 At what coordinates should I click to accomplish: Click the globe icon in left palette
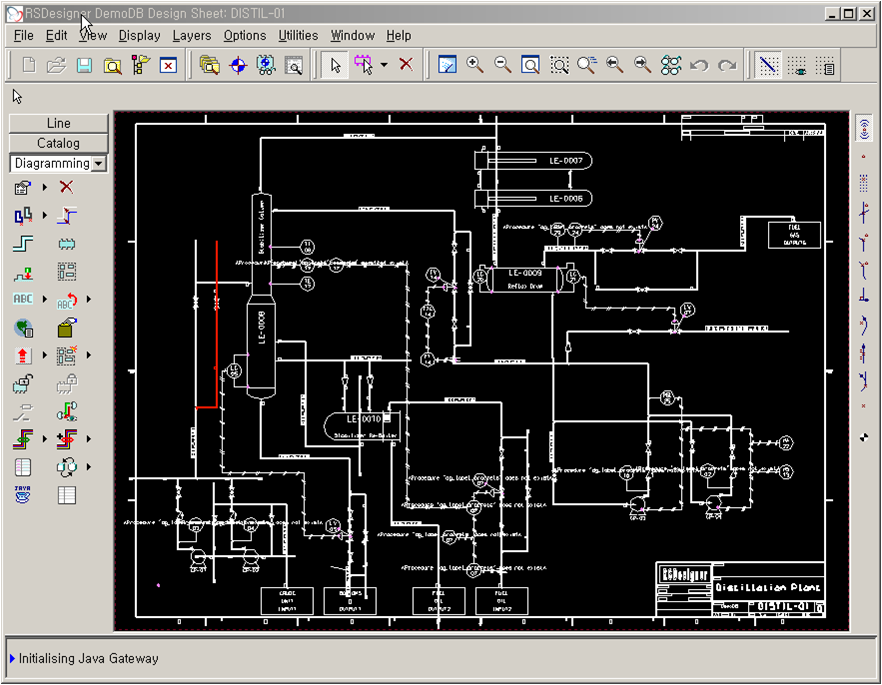[x=23, y=328]
